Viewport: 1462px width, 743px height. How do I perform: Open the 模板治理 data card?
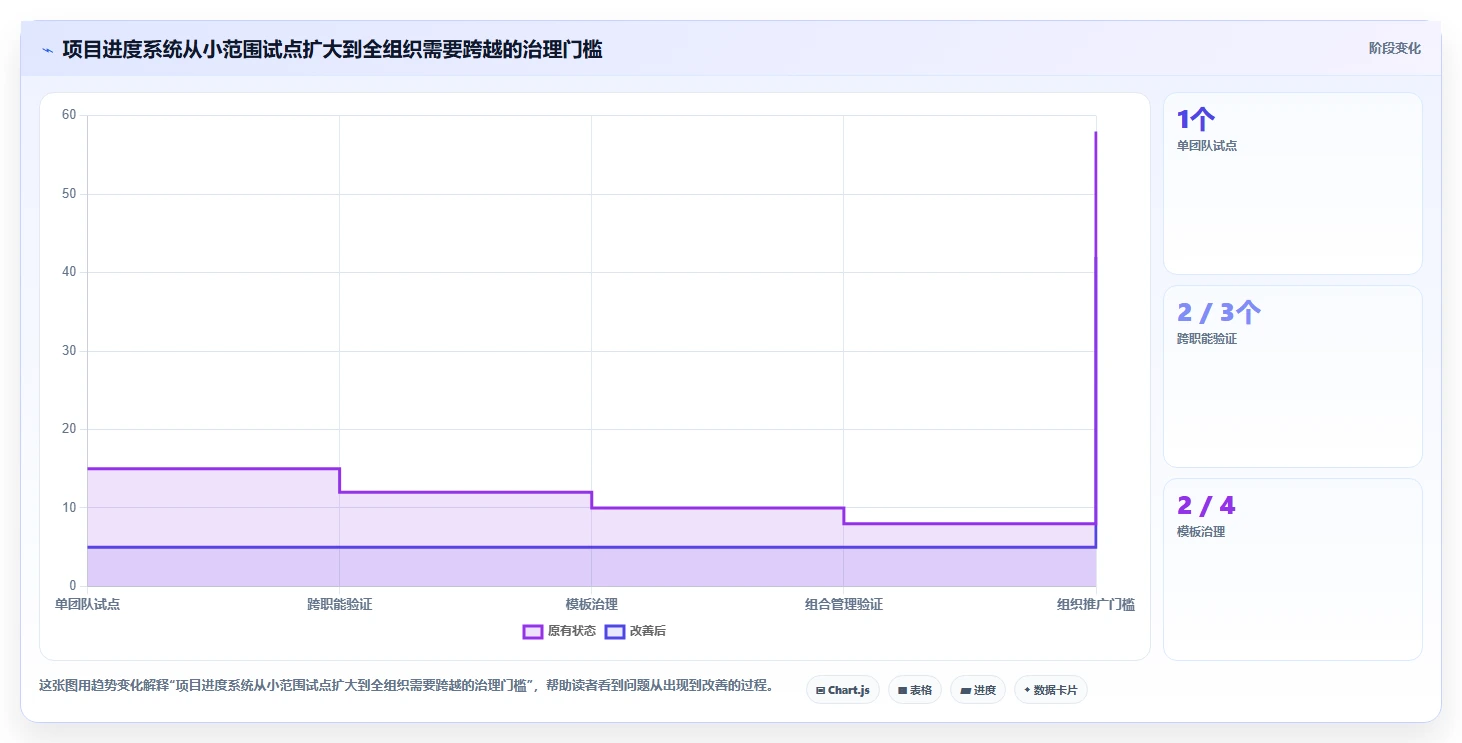pos(1292,569)
